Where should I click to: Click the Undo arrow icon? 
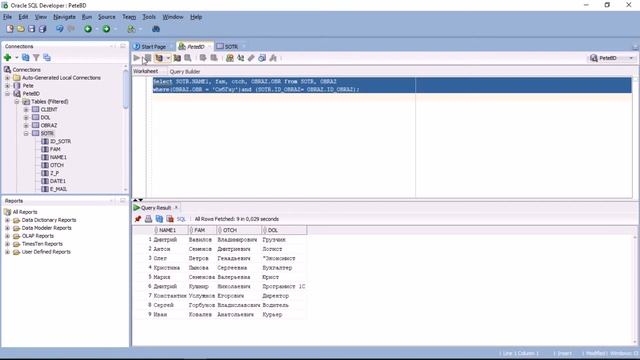click(x=60, y=29)
